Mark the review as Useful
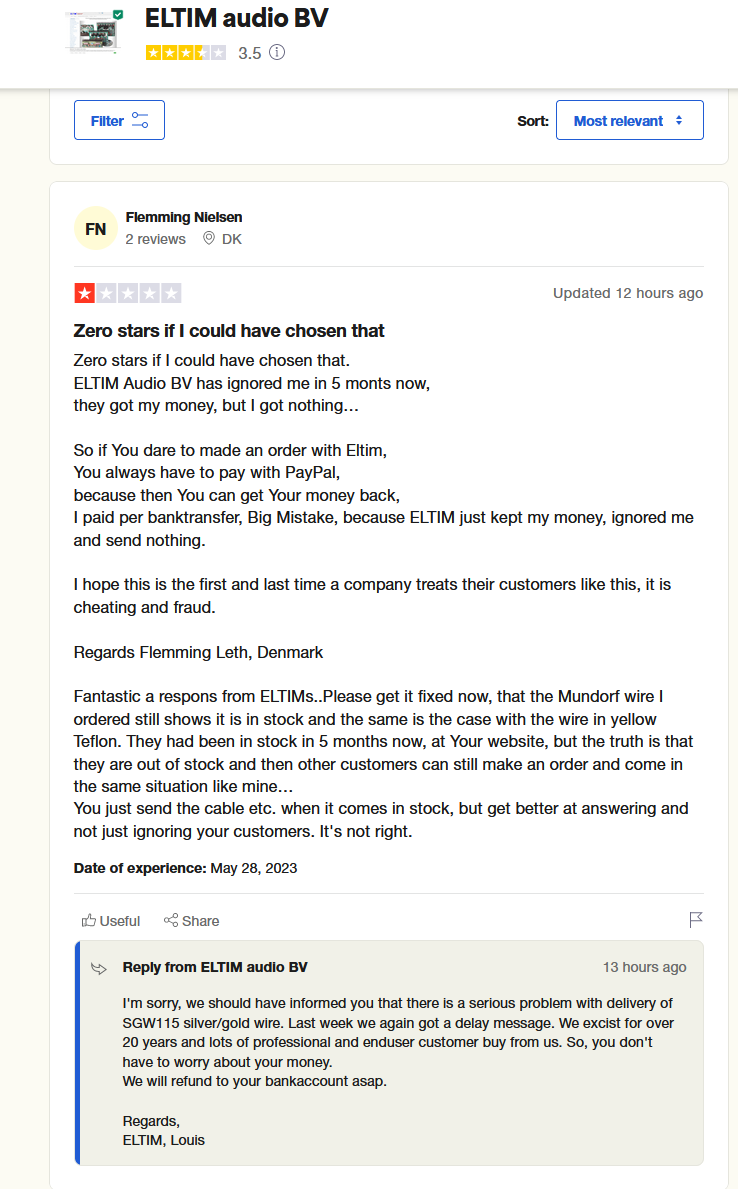This screenshot has width=738, height=1189. (111, 921)
